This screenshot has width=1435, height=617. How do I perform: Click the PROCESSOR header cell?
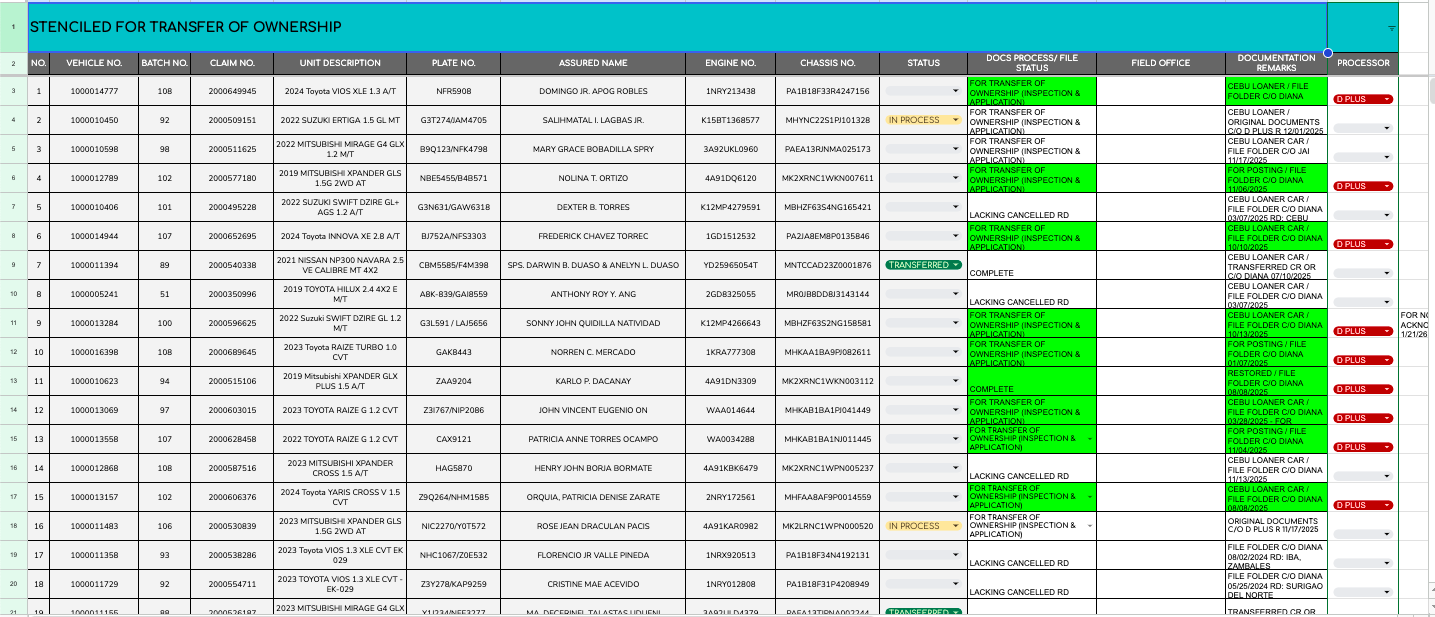pos(1363,63)
